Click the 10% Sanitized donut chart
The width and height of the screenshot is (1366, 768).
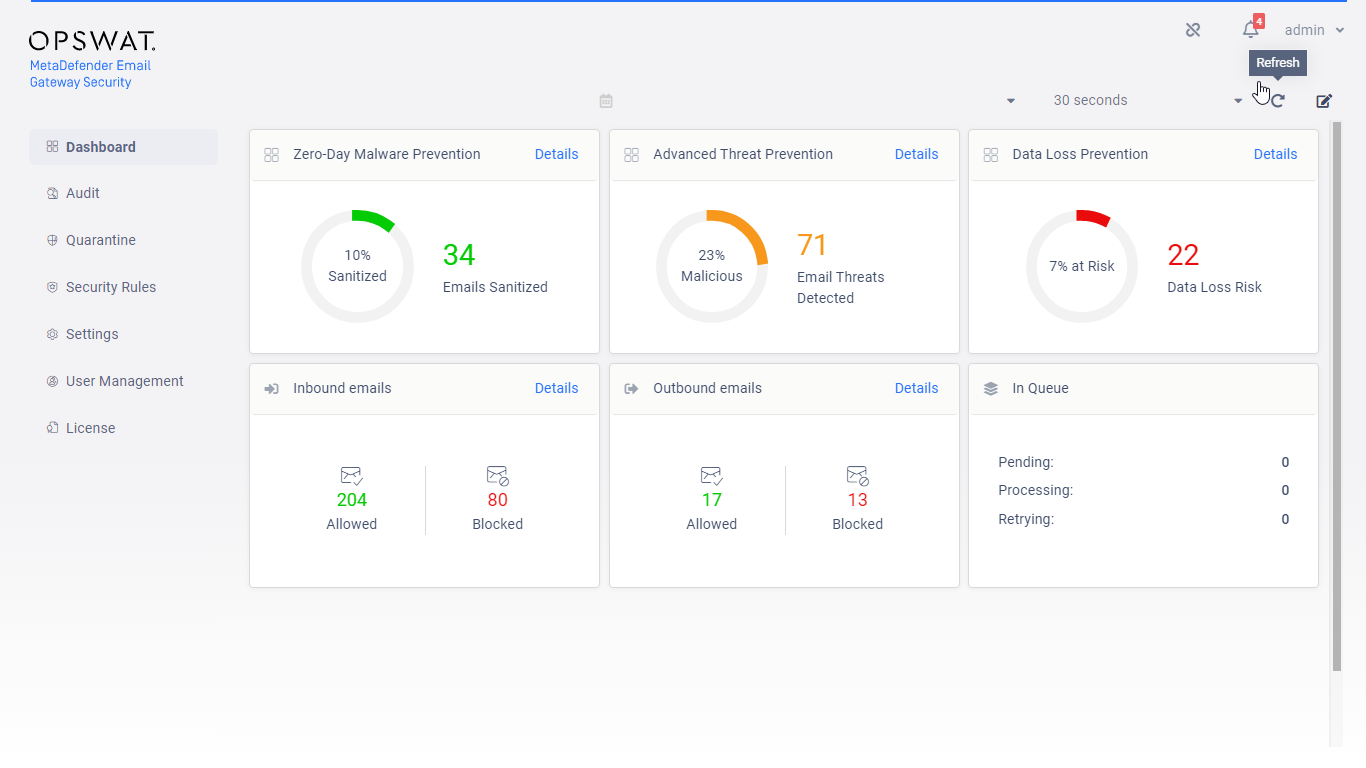point(357,266)
